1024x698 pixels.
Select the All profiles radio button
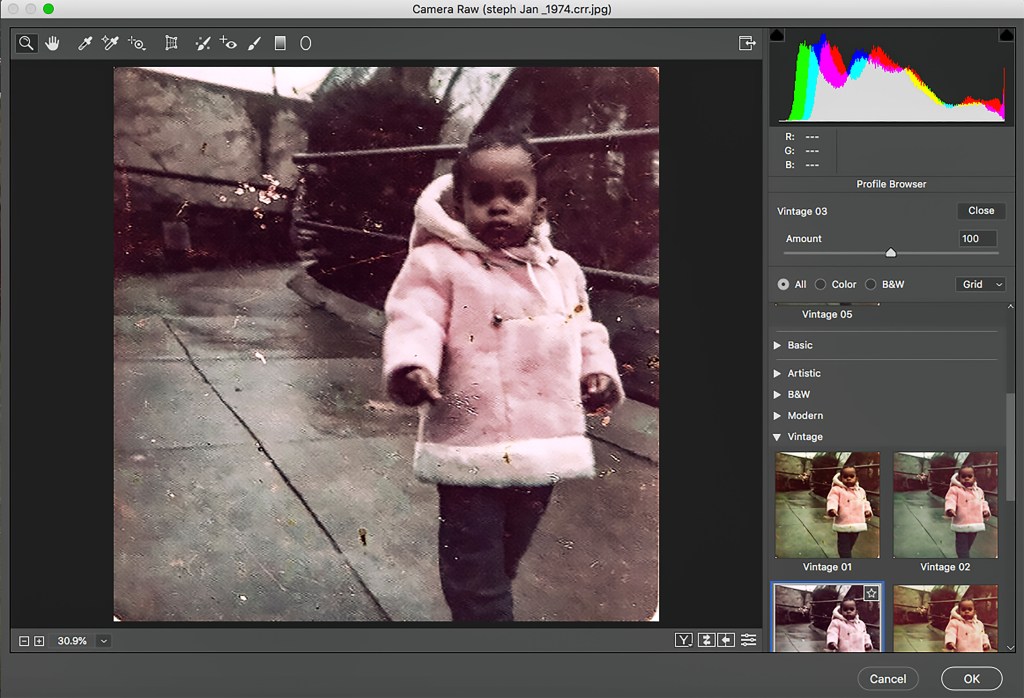(783, 284)
